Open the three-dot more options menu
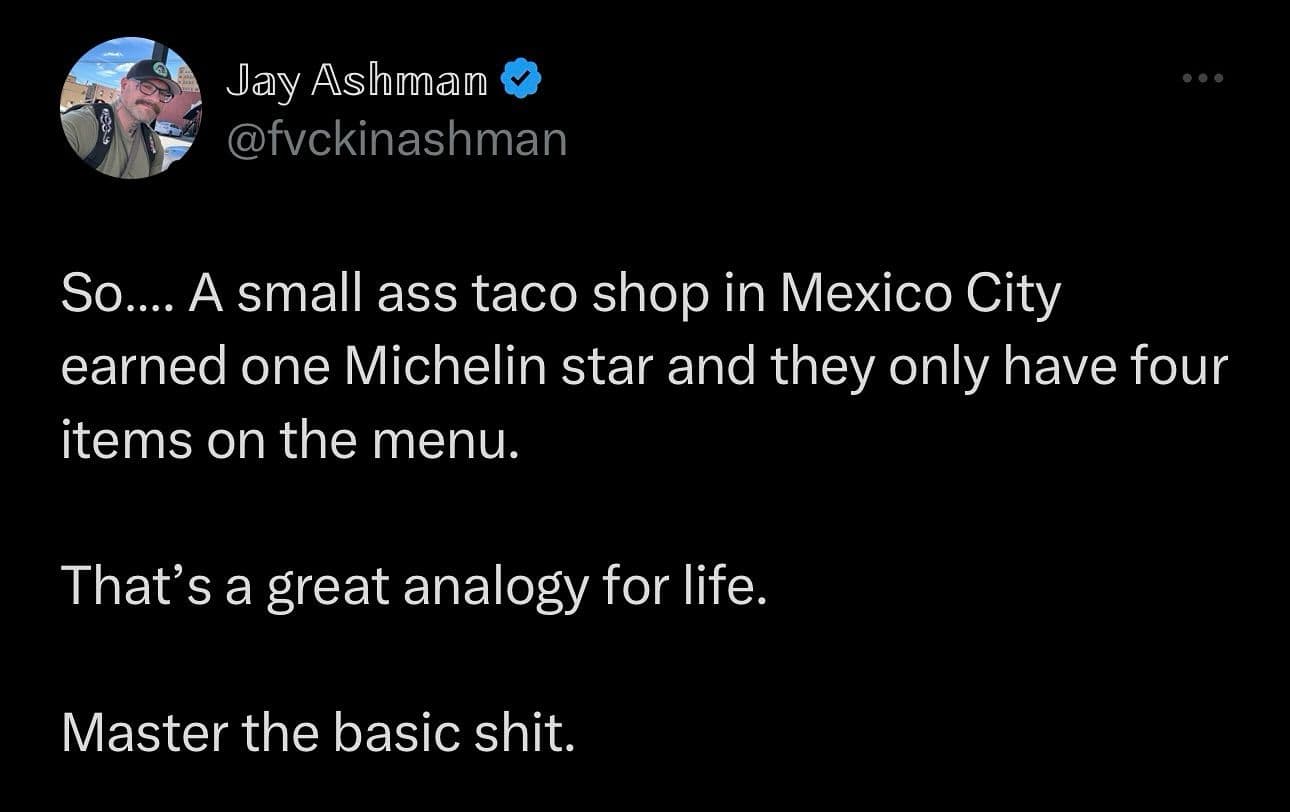The height and width of the screenshot is (812, 1290). click(x=1202, y=78)
